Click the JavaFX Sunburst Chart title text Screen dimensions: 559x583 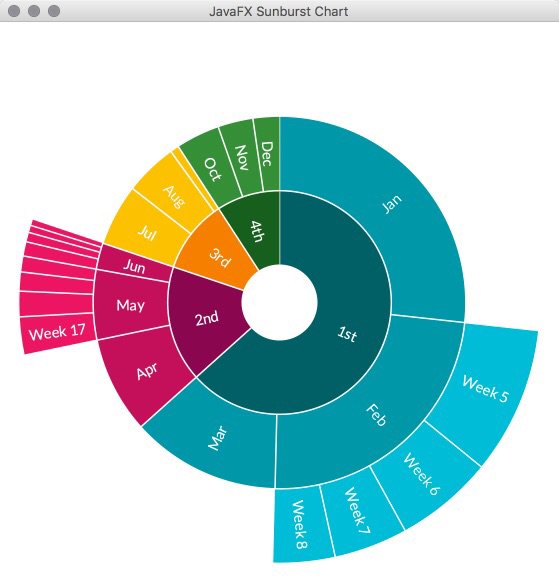click(x=279, y=12)
